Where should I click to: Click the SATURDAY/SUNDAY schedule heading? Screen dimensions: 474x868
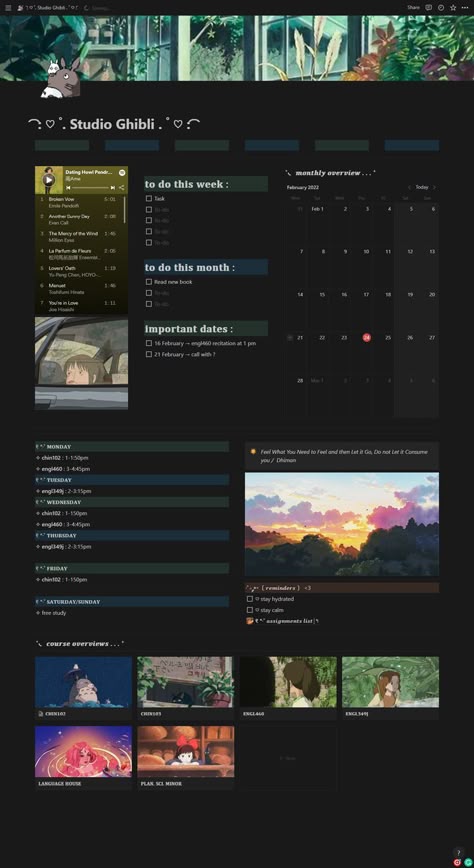(x=132, y=601)
